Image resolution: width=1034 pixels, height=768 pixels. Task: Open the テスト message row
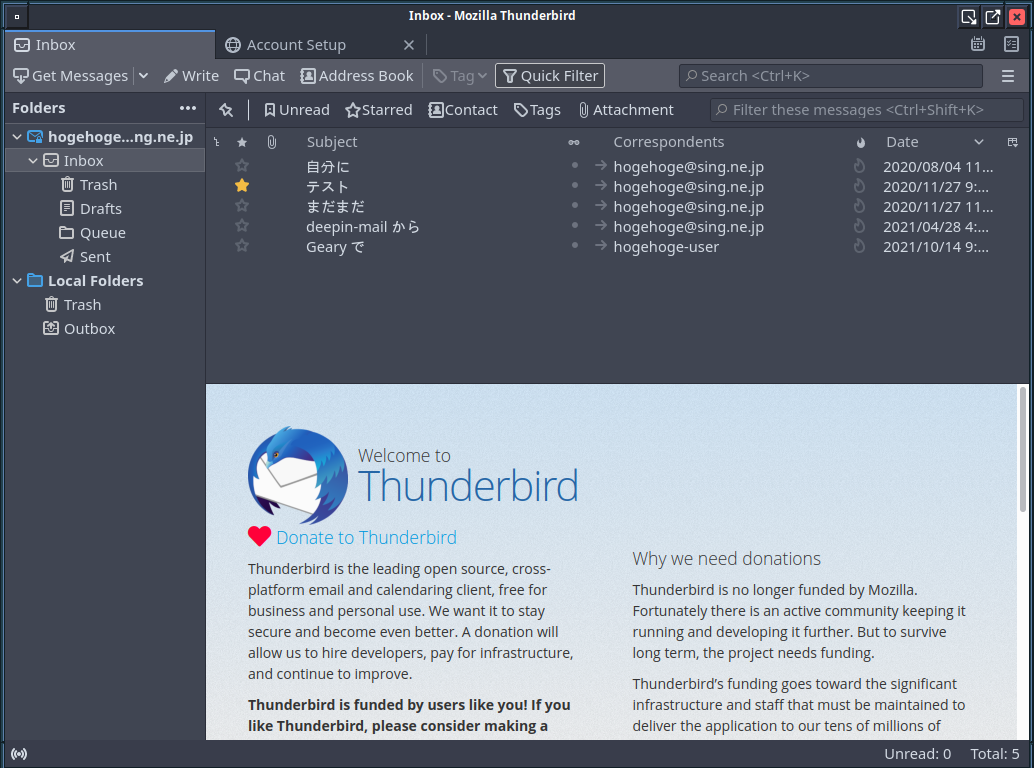pyautogui.click(x=617, y=187)
